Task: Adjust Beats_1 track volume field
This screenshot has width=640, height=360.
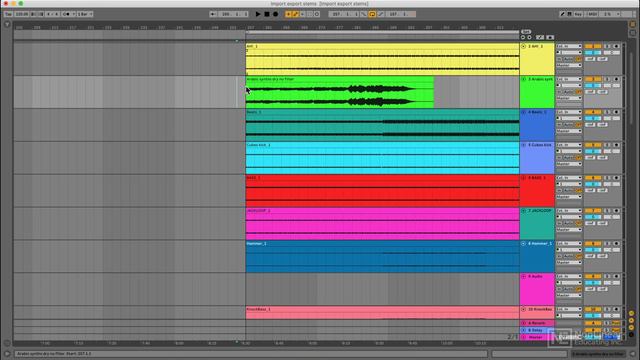Action: pyautogui.click(x=593, y=118)
